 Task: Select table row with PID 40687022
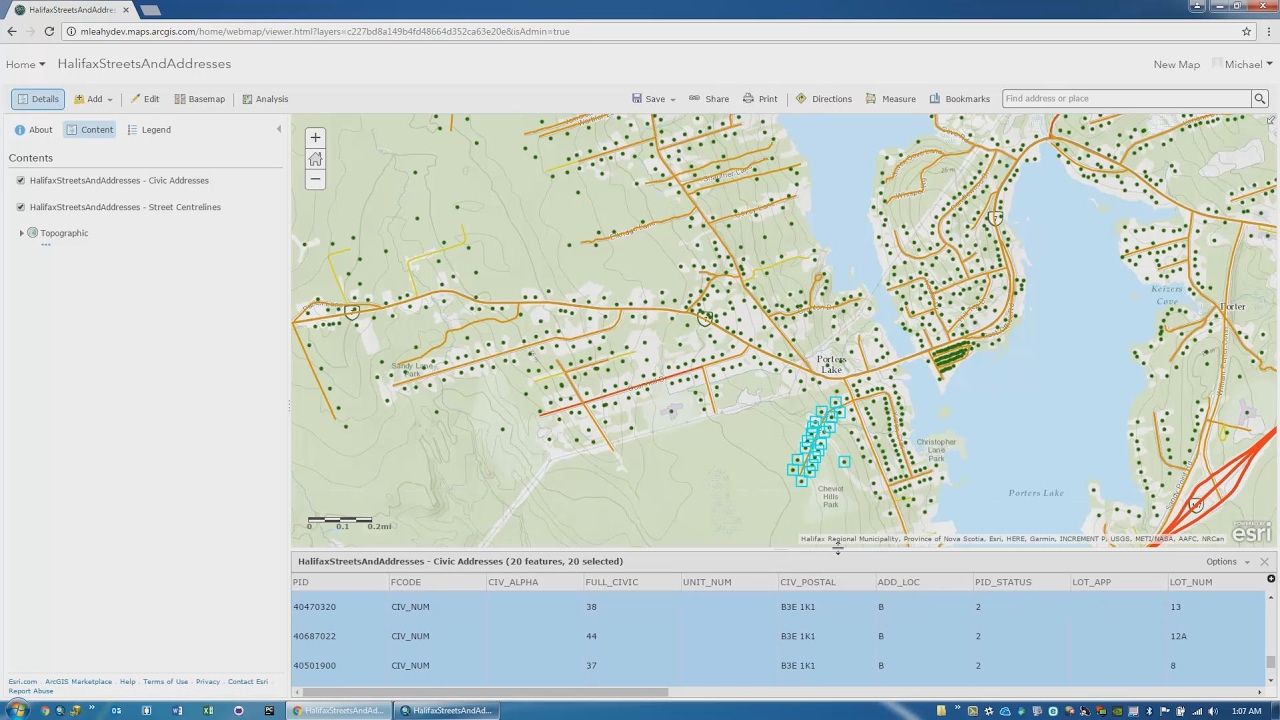pos(778,636)
